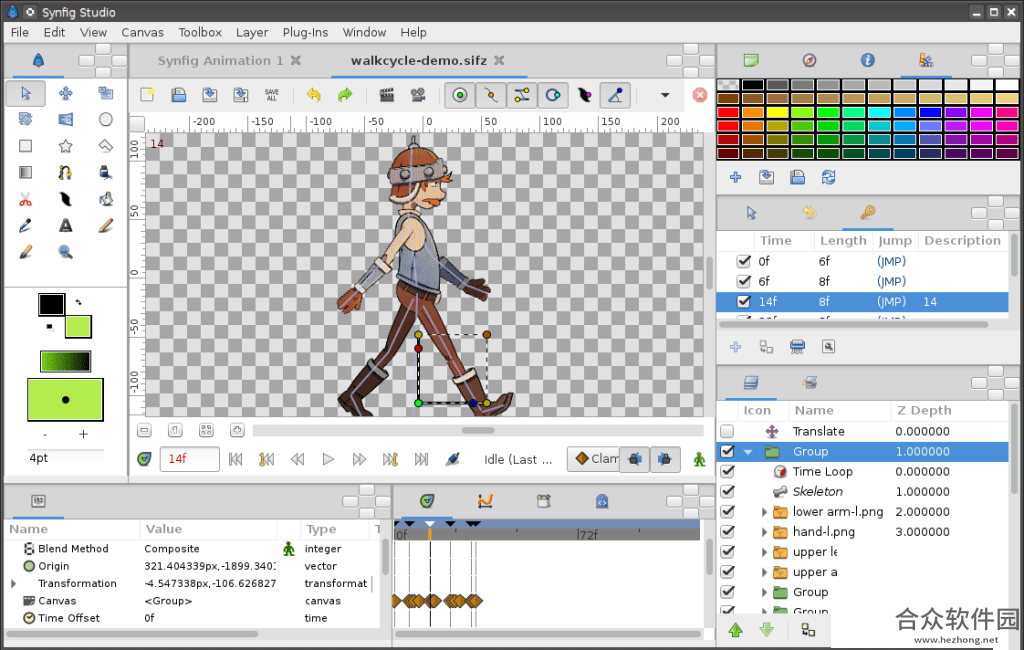Screen dimensions: 1024x650
Task: Toggle the selected Group layer checkbox
Action: tap(727, 451)
